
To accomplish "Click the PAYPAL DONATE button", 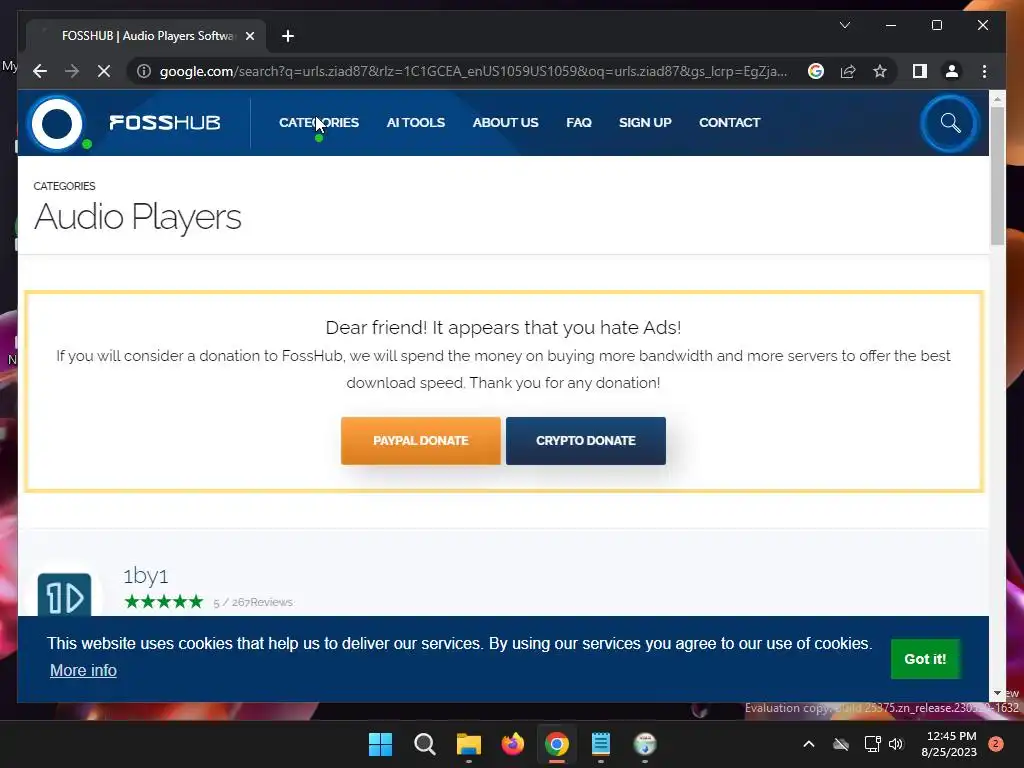I will coord(421,441).
